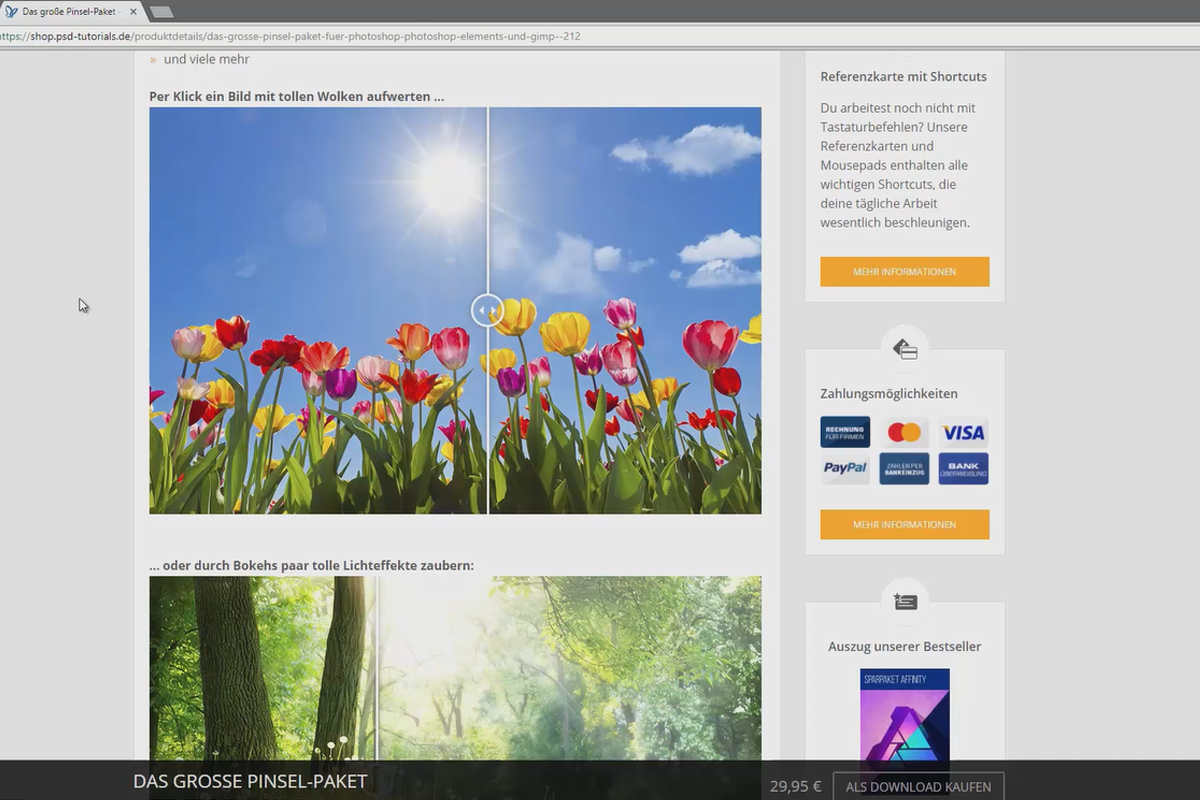Click the PayPal payment icon
The height and width of the screenshot is (800, 1200).
click(845, 468)
